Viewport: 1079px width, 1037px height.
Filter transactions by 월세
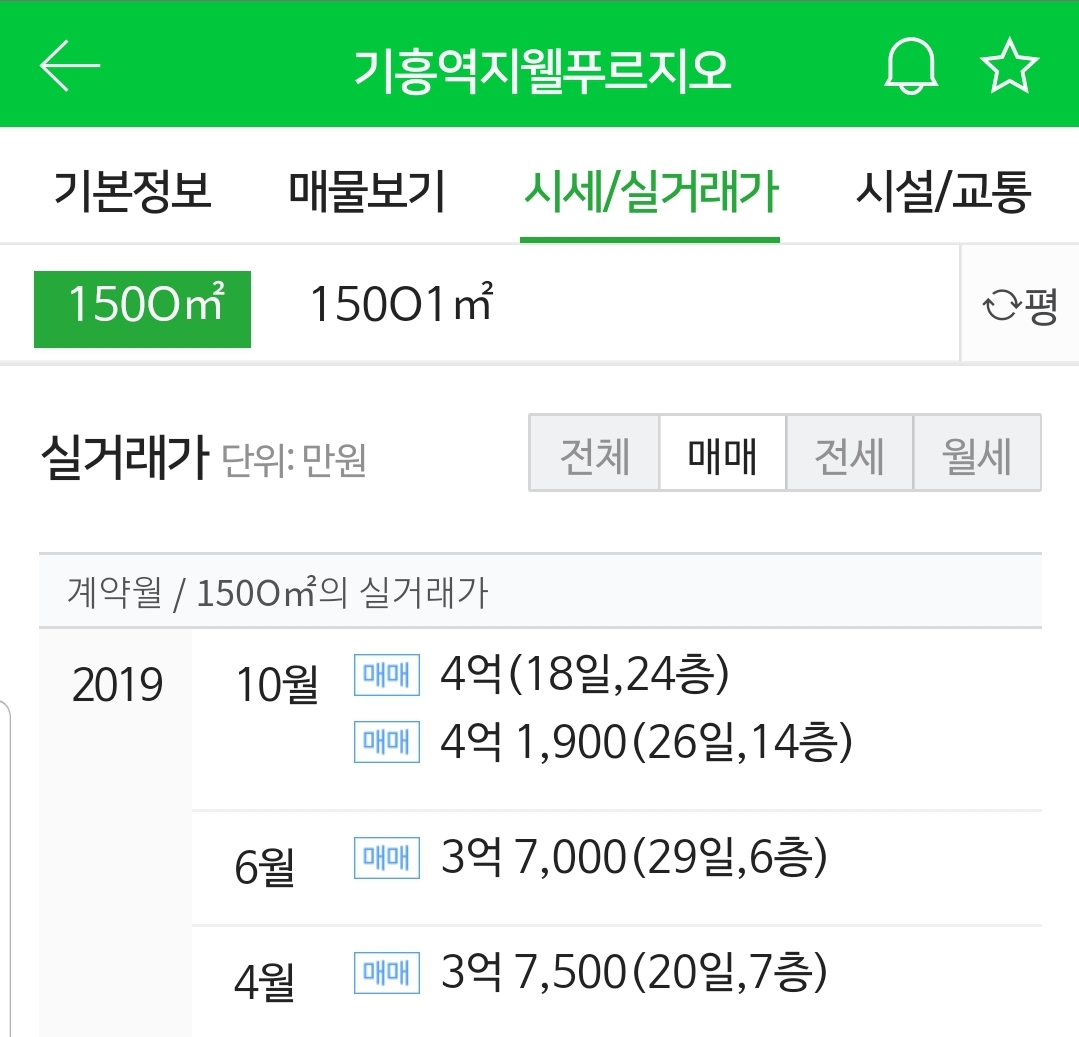coord(977,453)
